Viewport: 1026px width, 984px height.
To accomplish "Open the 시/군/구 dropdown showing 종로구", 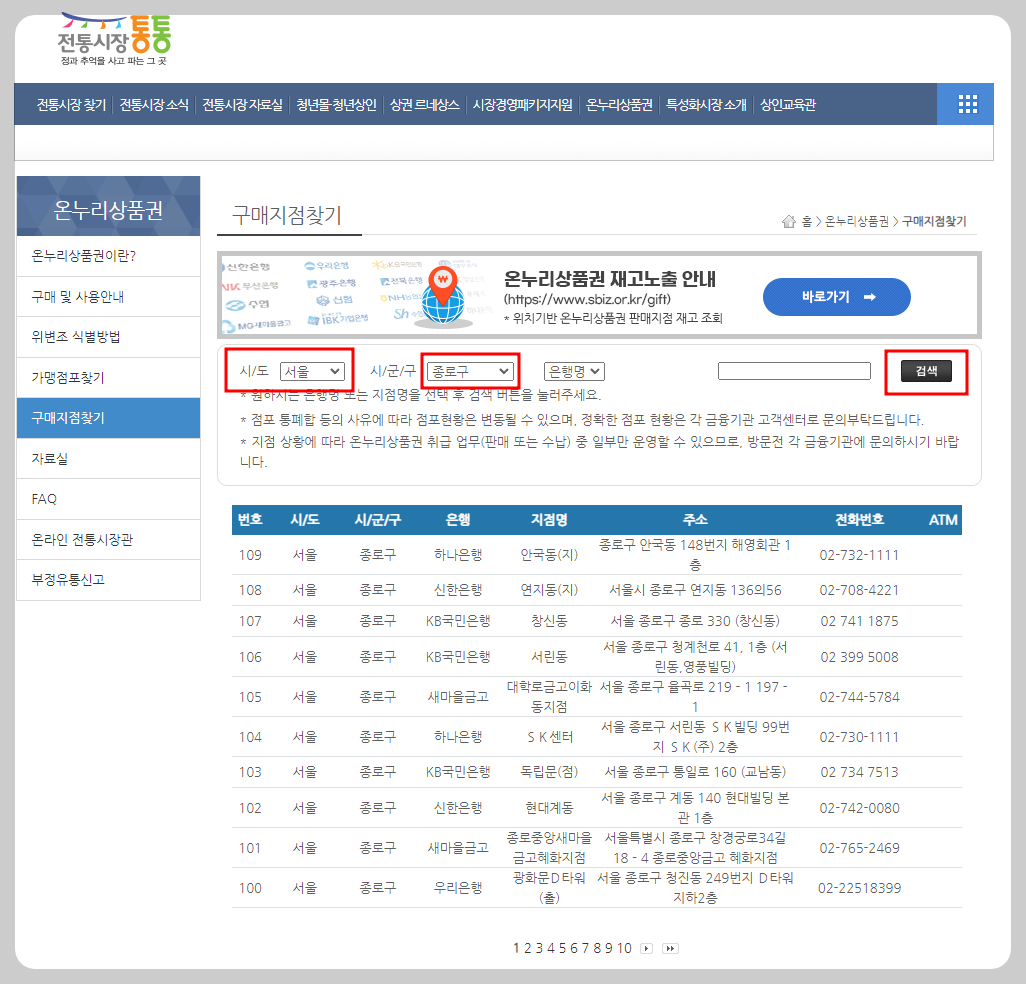I will [470, 370].
